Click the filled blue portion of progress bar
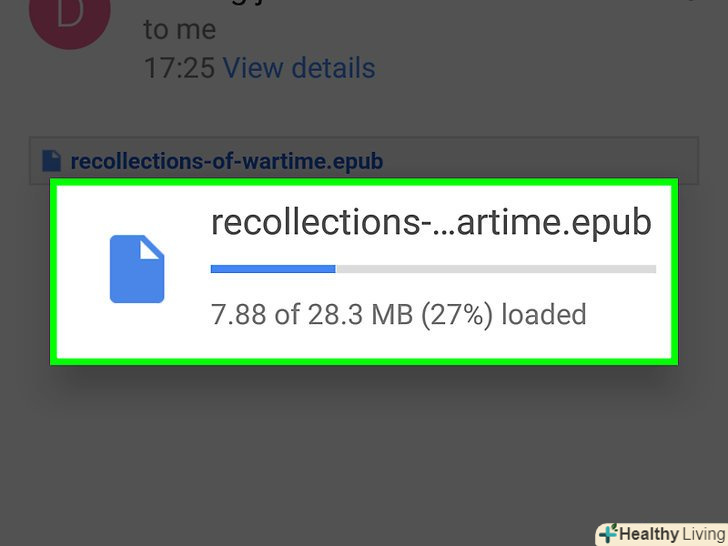Viewport: 728px width, 546px height. tap(273, 269)
